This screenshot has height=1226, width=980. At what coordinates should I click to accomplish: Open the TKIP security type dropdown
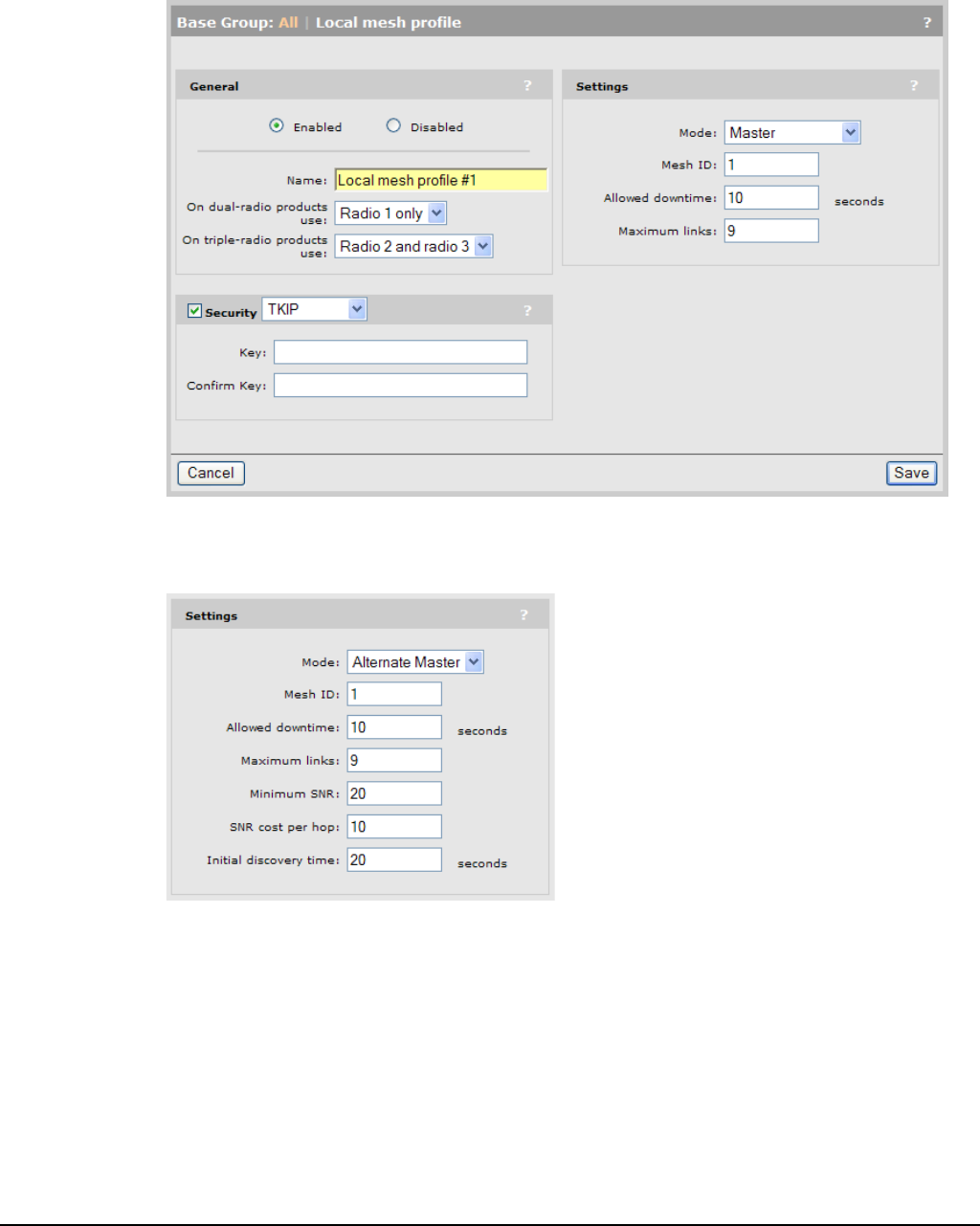pos(314,309)
